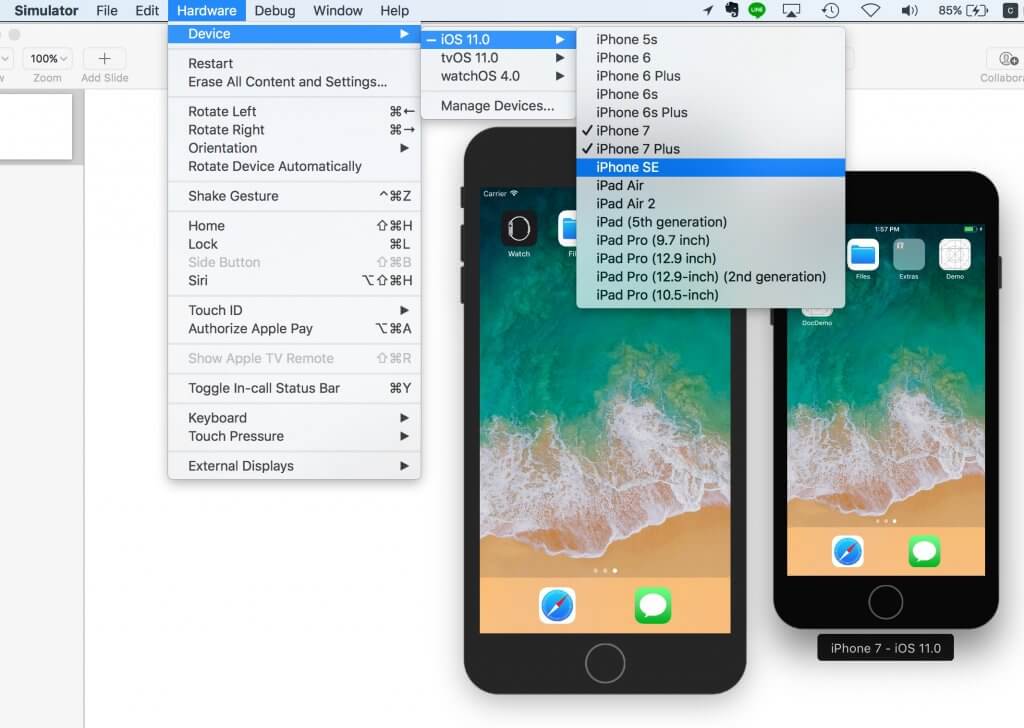Open the Help menu
1024x728 pixels.
click(x=394, y=10)
